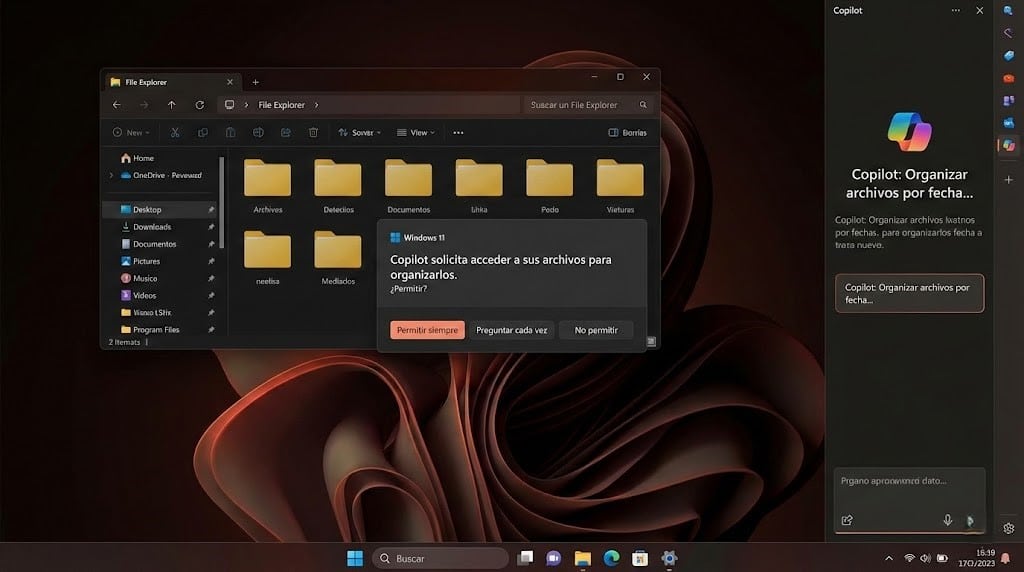This screenshot has height=572, width=1024.
Task: Click chevron after File Explorer breadcrumb
Action: [x=317, y=104]
